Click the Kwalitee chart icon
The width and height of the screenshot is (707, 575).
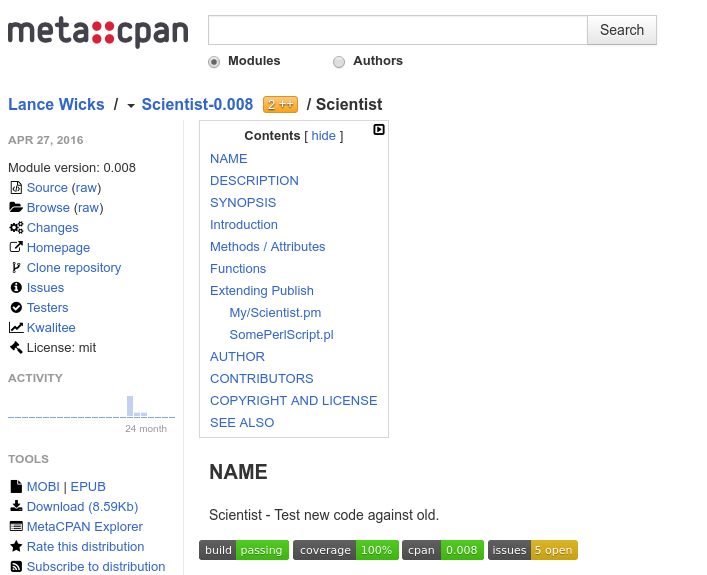pyautogui.click(x=16, y=327)
